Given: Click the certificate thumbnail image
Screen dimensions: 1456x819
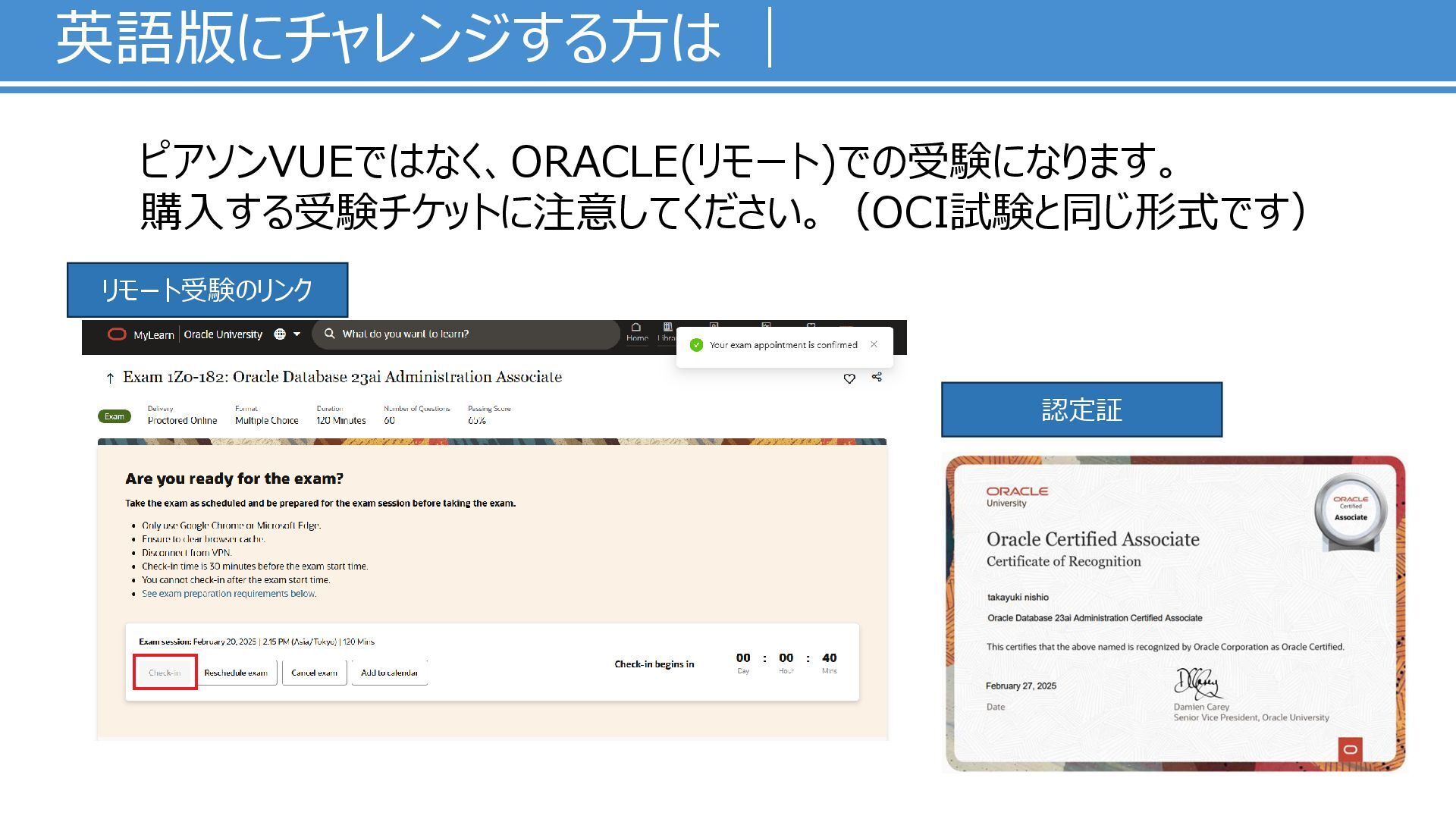Looking at the screenshot, I should point(1174,614).
